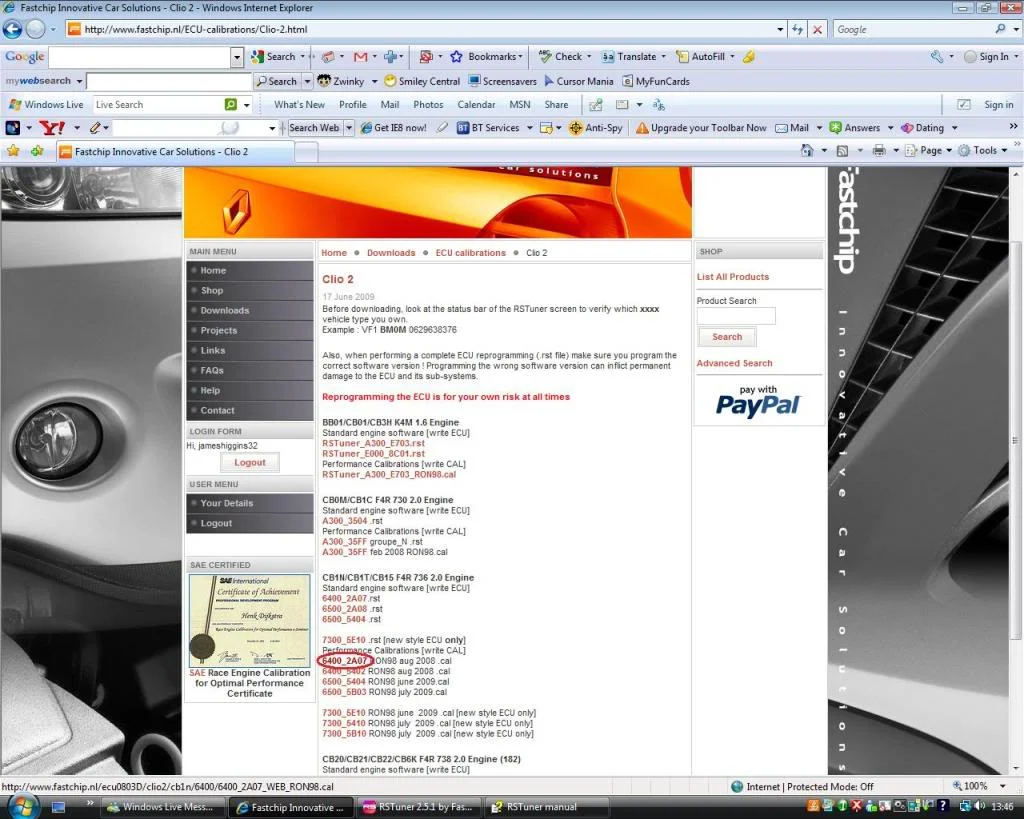Open Live Search options dropdown arrow
Viewport: 1024px width, 819px height.
[247, 104]
